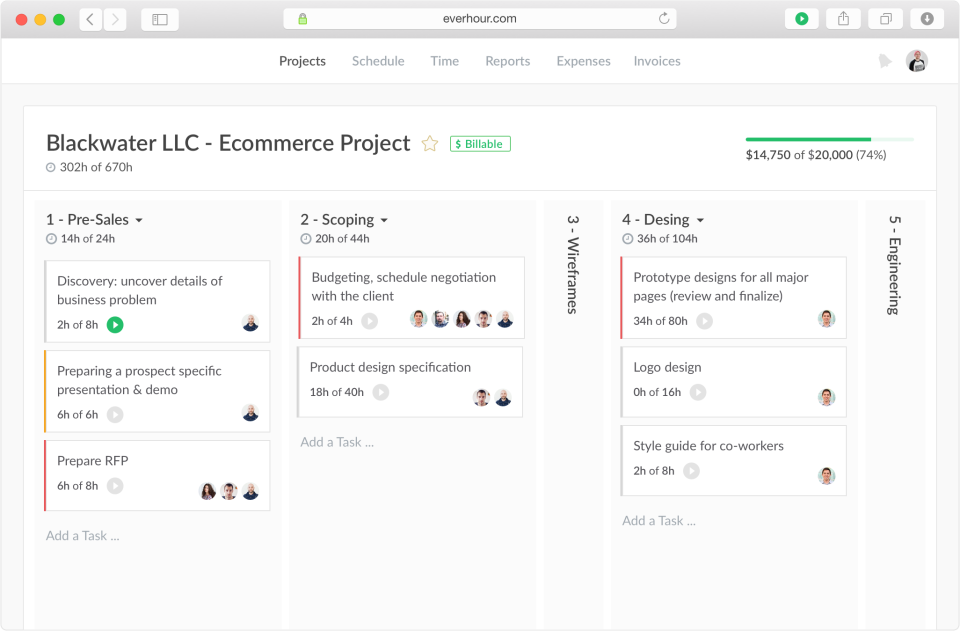Star the Blackwater LLC project as favorite
The height and width of the screenshot is (631, 960).
(430, 143)
